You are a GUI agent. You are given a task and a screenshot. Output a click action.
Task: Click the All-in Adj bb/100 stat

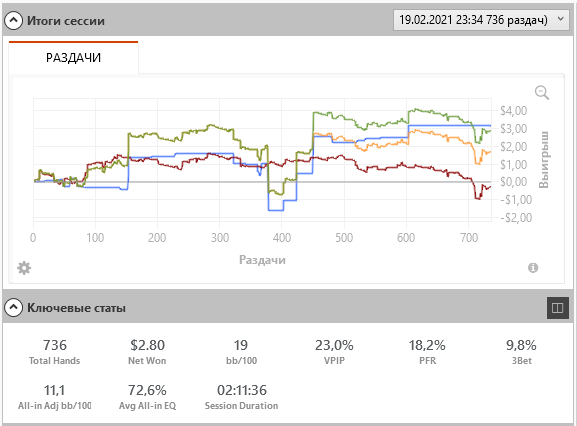[x=54, y=397]
